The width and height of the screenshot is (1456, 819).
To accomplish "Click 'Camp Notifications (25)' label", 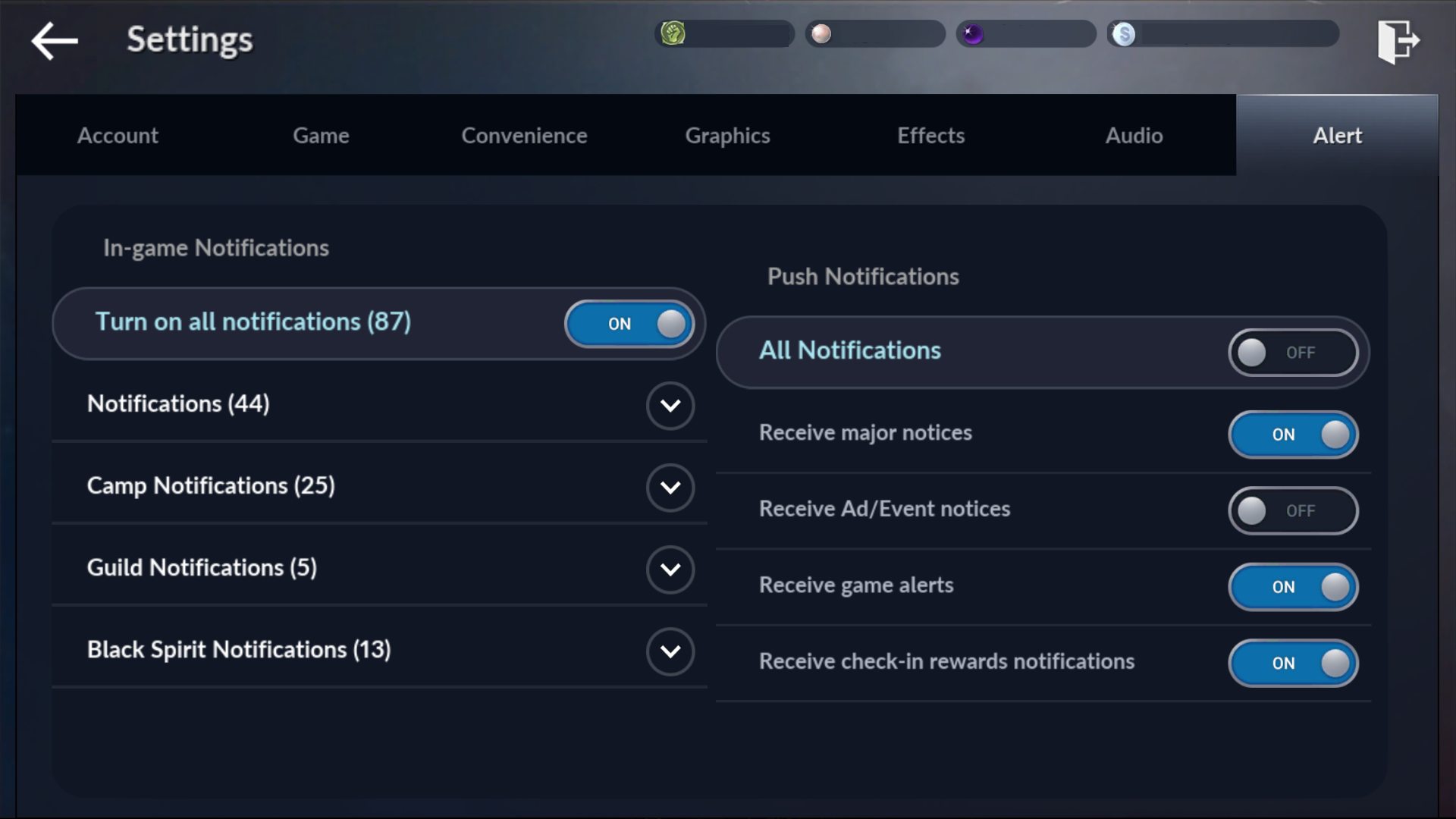I will pos(211,486).
